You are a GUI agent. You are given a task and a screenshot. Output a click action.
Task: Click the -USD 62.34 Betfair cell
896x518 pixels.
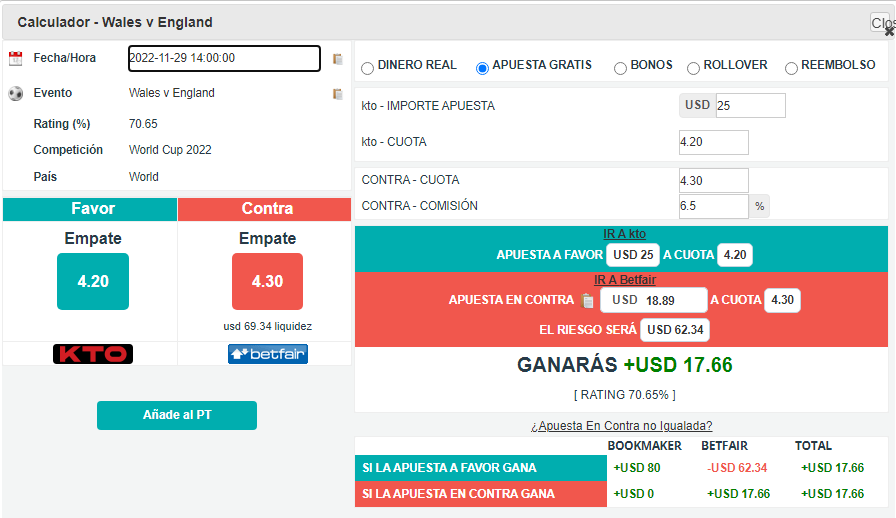pyautogui.click(x=737, y=468)
